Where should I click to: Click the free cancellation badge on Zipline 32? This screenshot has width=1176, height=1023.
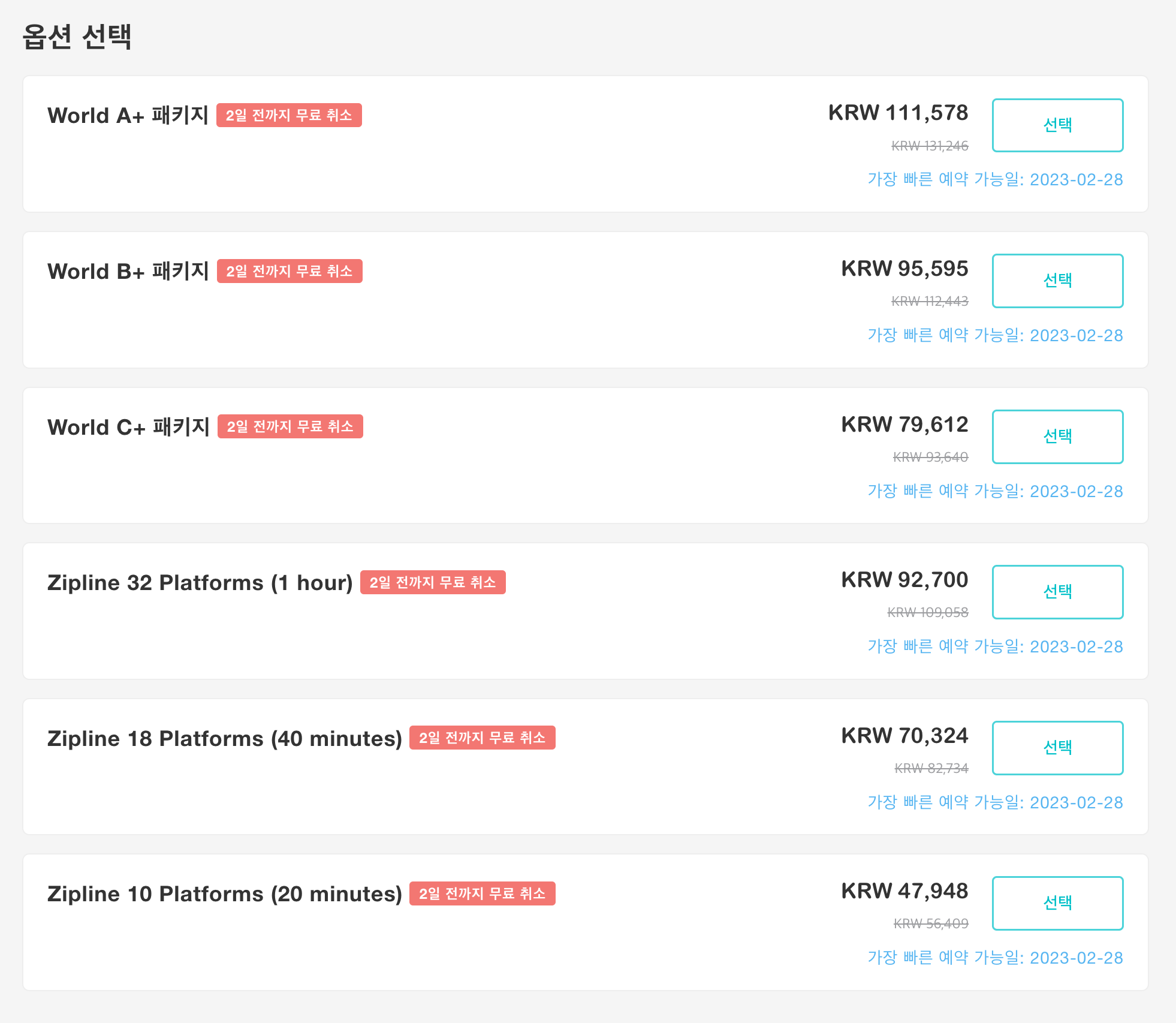(433, 582)
